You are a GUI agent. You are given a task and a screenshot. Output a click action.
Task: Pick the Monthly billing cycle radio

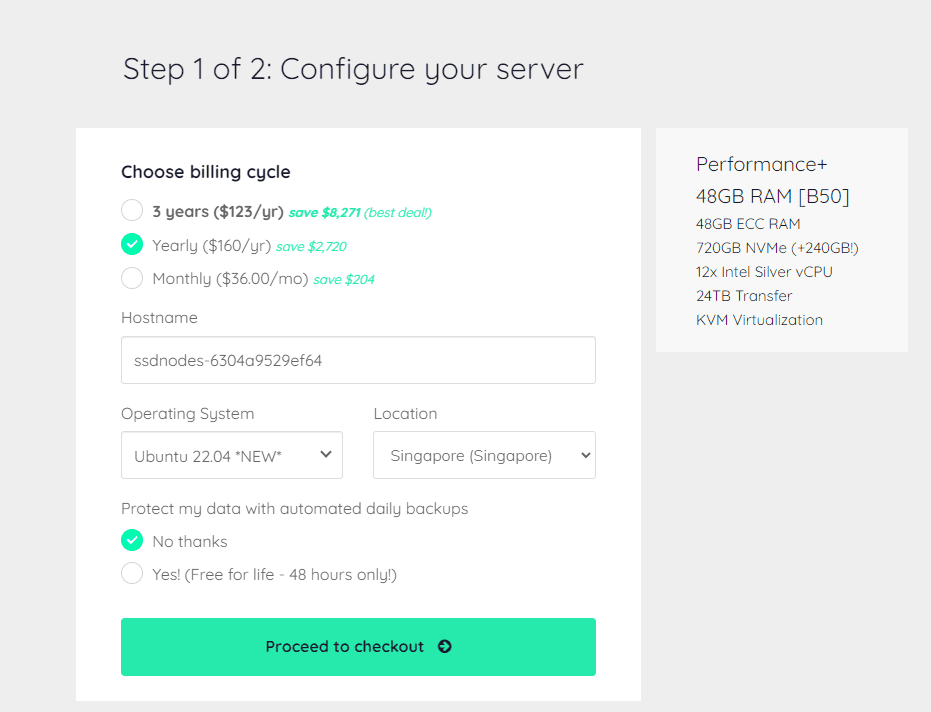132,278
